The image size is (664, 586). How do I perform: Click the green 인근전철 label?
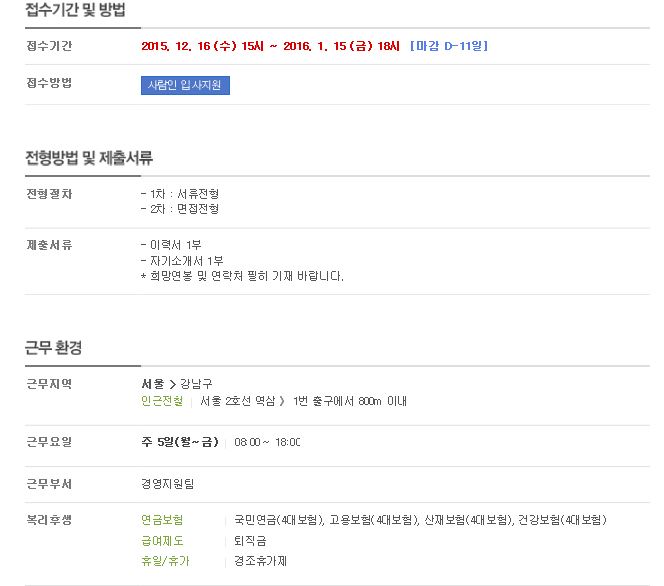(x=162, y=401)
